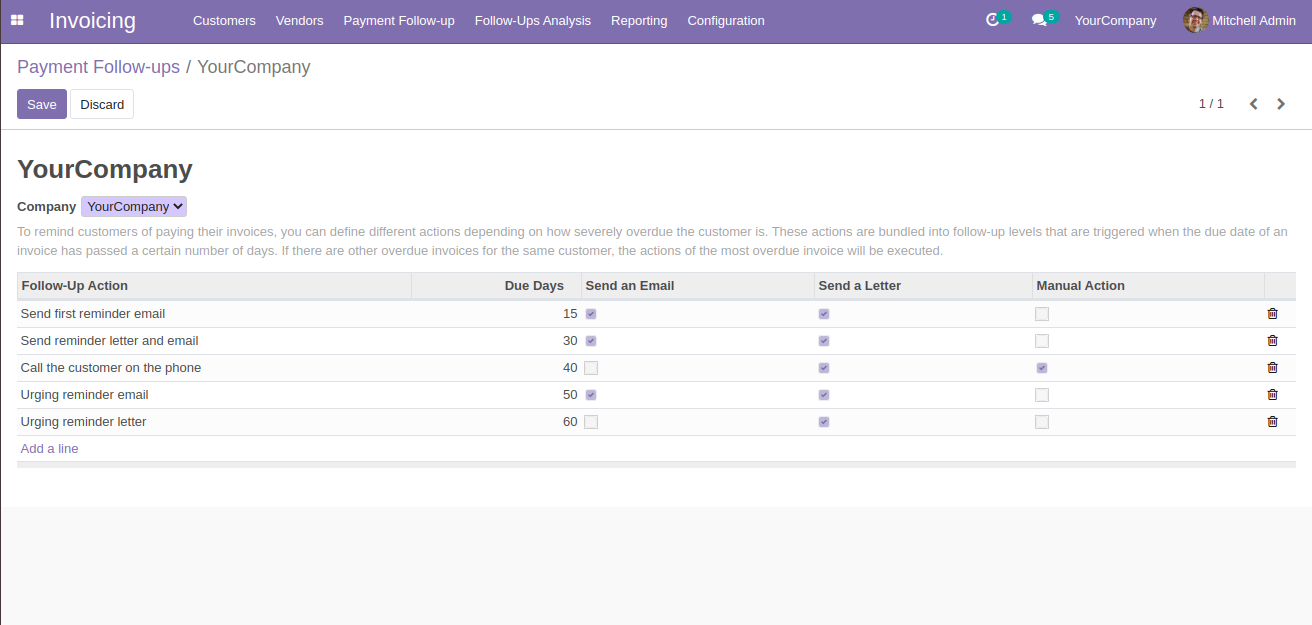Enable Manual Action for first reminder email
The image size is (1312, 625).
click(x=1042, y=314)
